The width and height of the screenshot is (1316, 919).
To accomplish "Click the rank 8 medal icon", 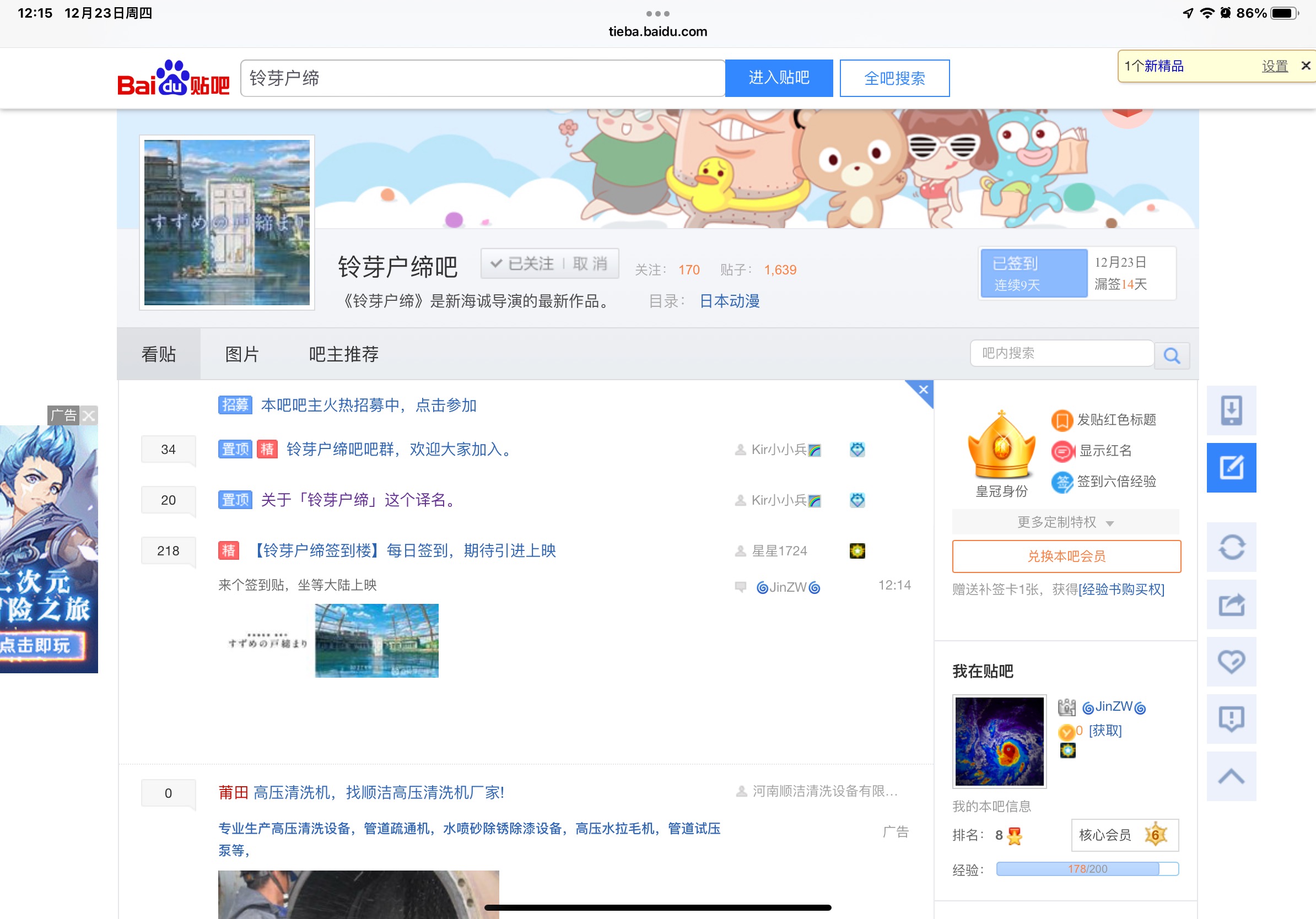I will click(1015, 836).
